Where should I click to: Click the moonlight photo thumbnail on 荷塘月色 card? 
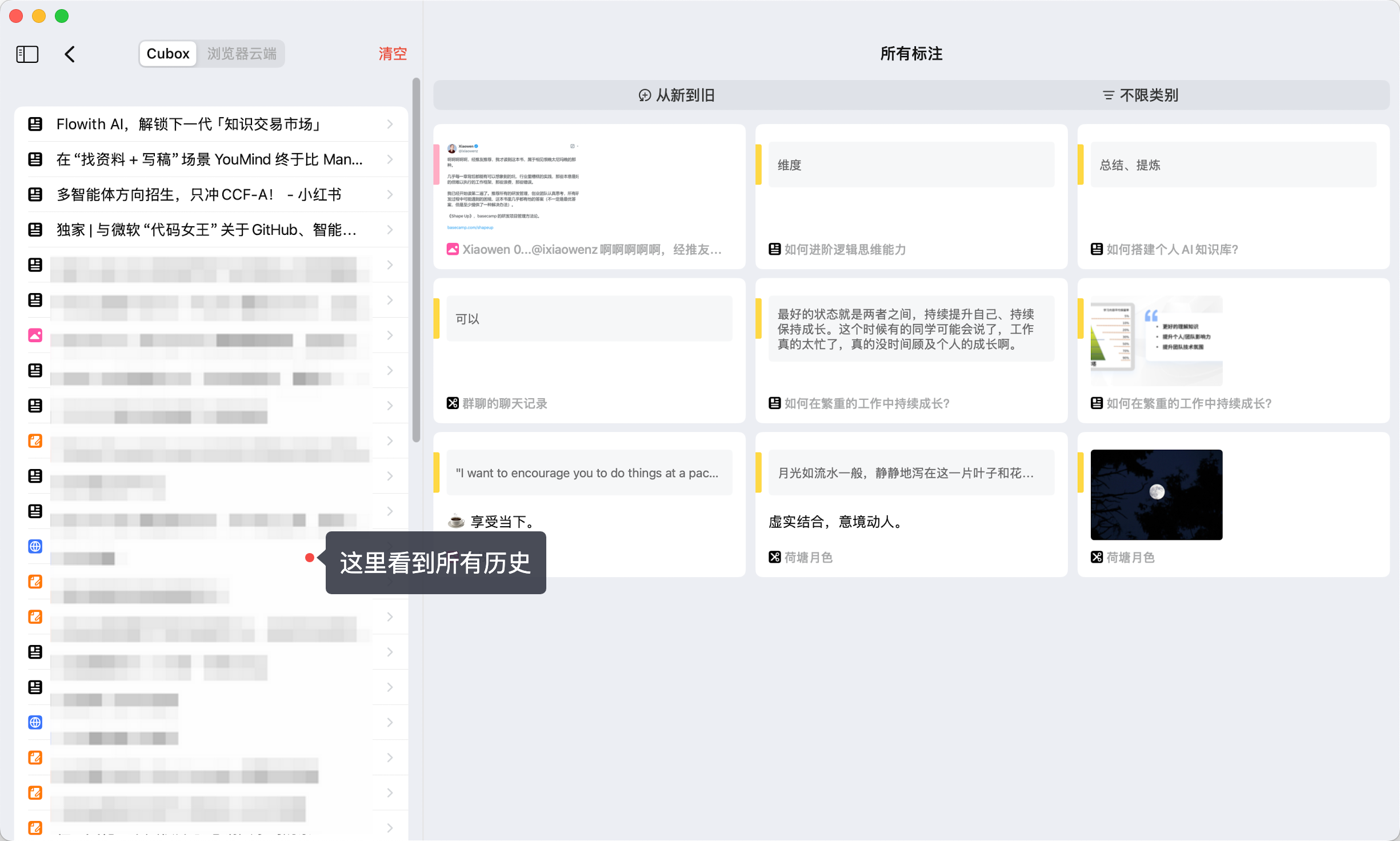tap(1156, 495)
